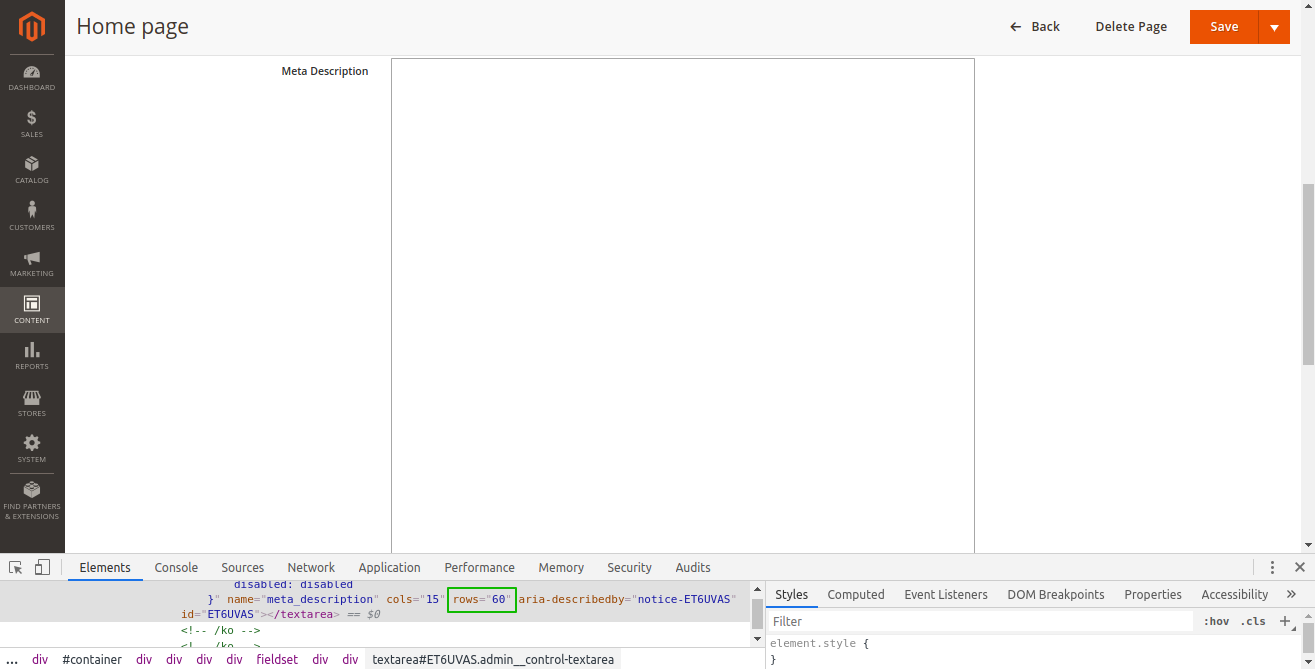The width and height of the screenshot is (1315, 669).
Task: Toggle DevTools device toolbar icon
Action: coord(42,567)
